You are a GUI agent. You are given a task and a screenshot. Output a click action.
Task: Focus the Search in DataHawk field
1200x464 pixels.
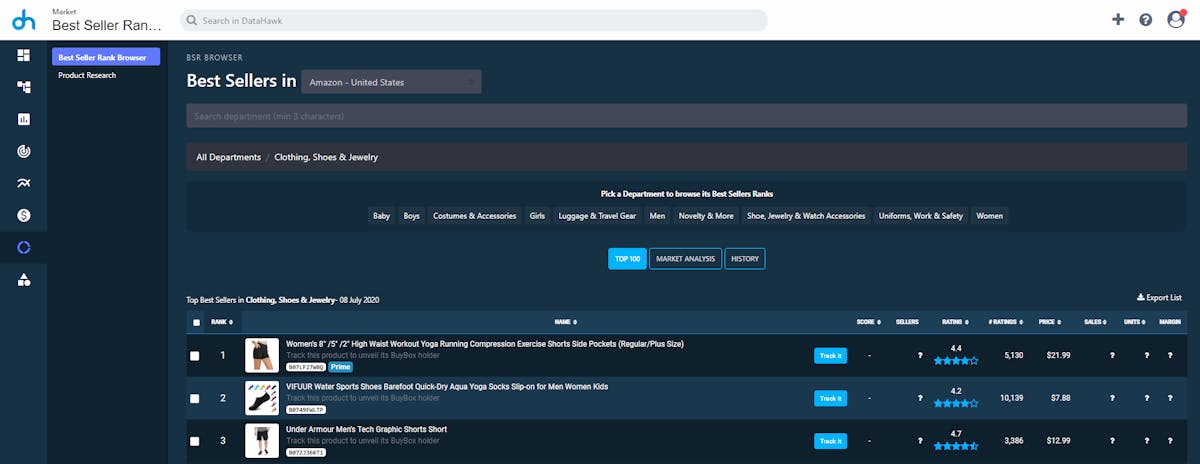pos(474,20)
